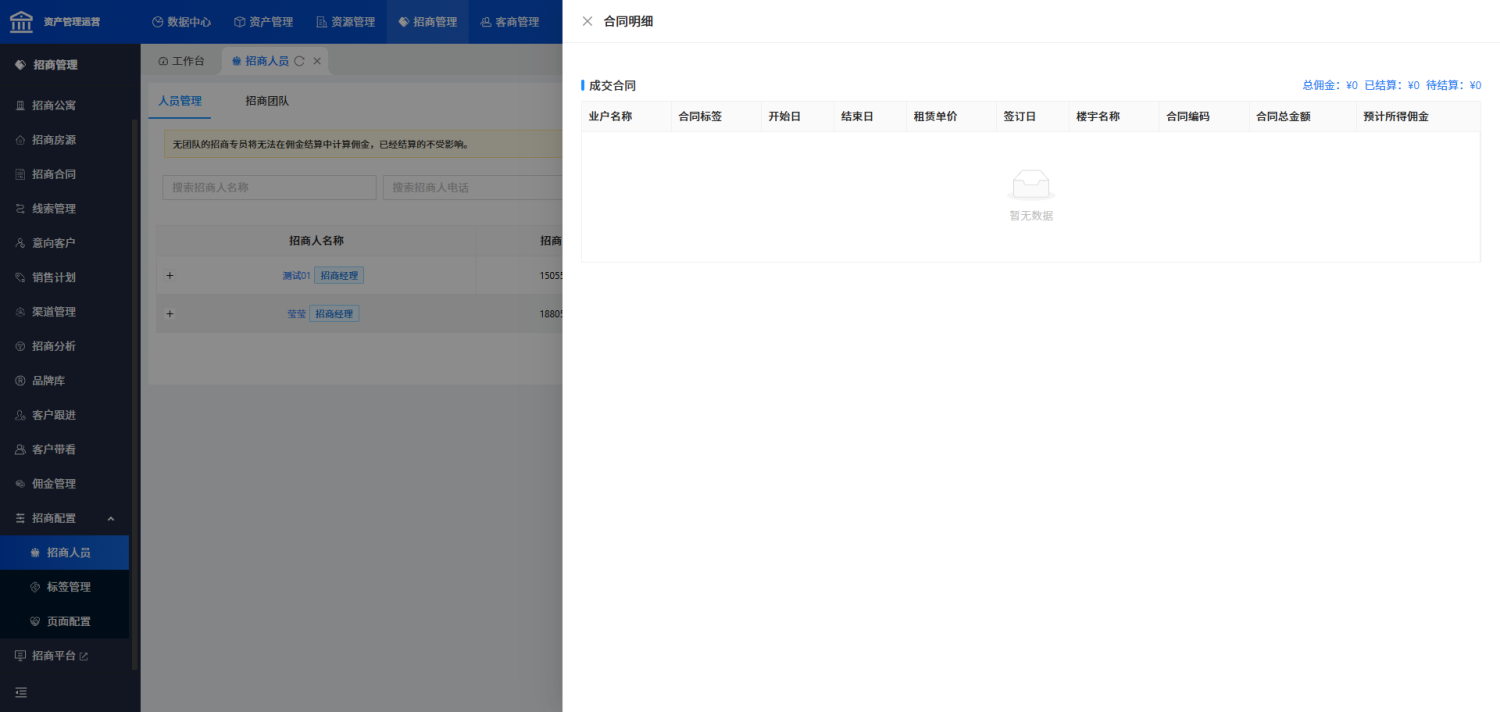Switch to the 招商团队 tab
Screen dimensions: 1500x712
(267, 101)
